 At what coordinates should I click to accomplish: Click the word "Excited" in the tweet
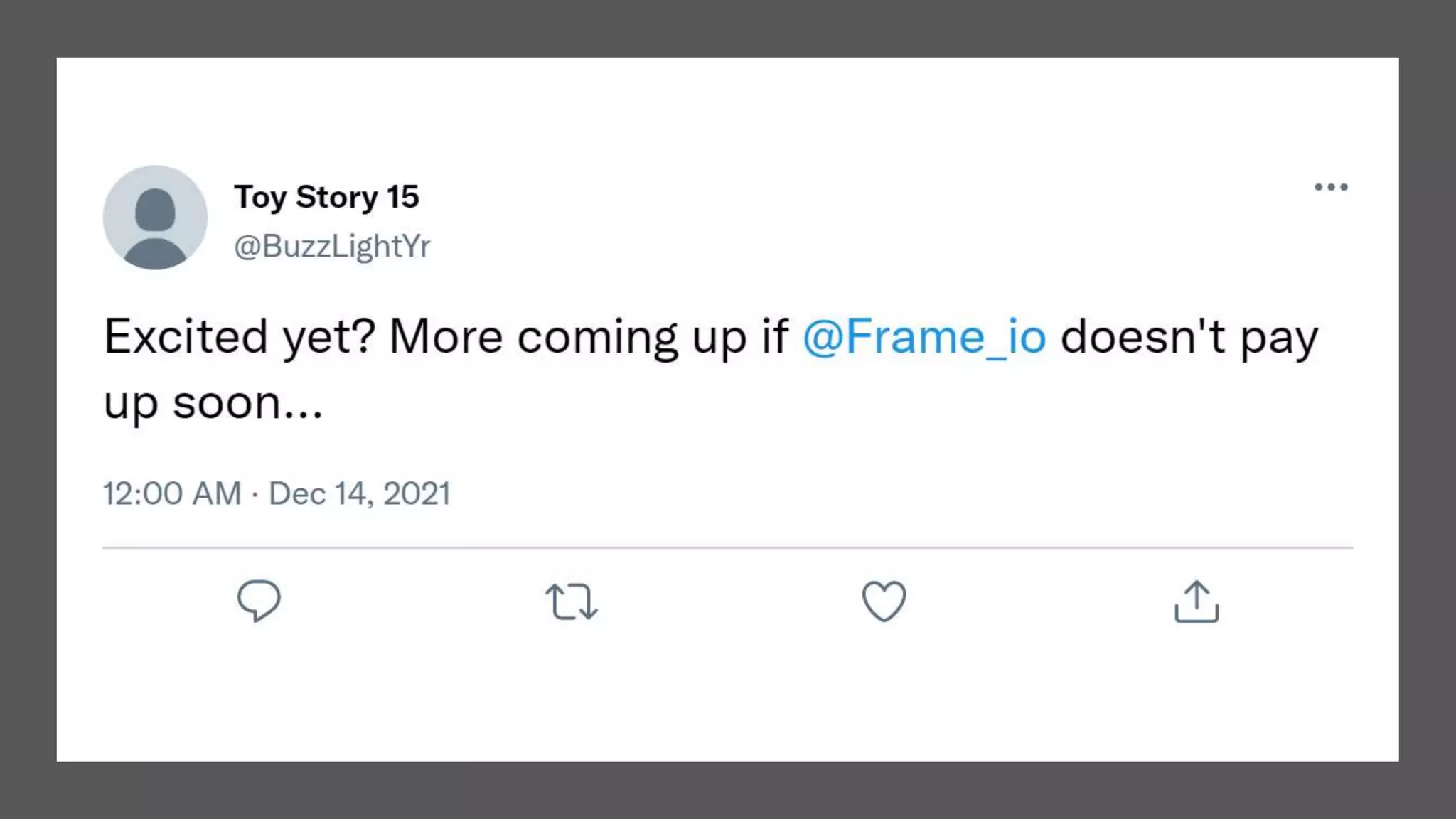coord(186,336)
